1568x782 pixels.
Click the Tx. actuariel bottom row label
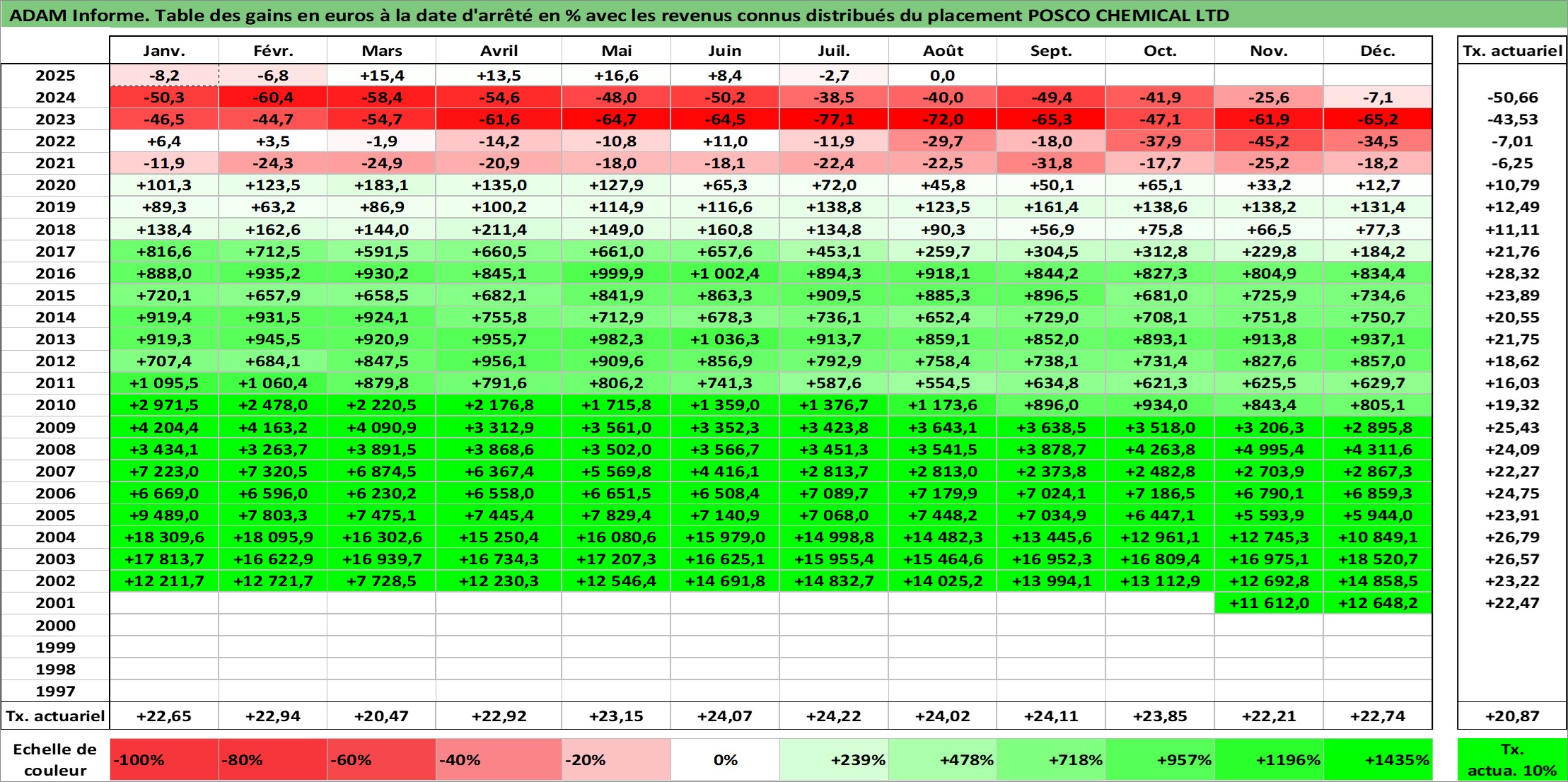click(55, 716)
